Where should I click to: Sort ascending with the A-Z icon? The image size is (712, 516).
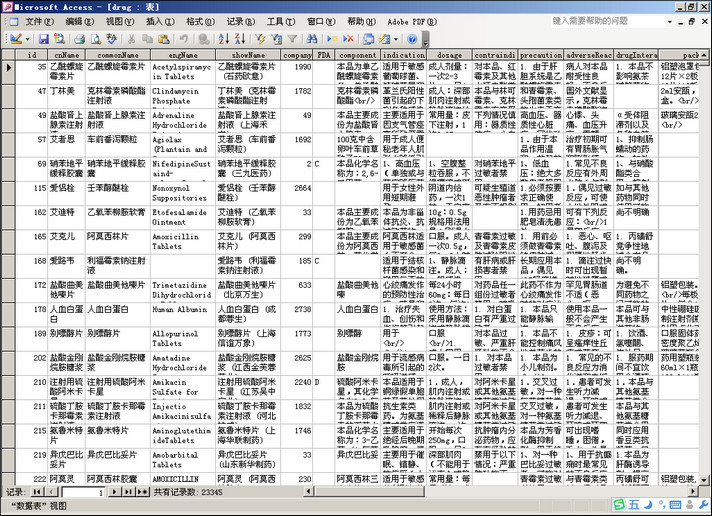[x=224, y=39]
